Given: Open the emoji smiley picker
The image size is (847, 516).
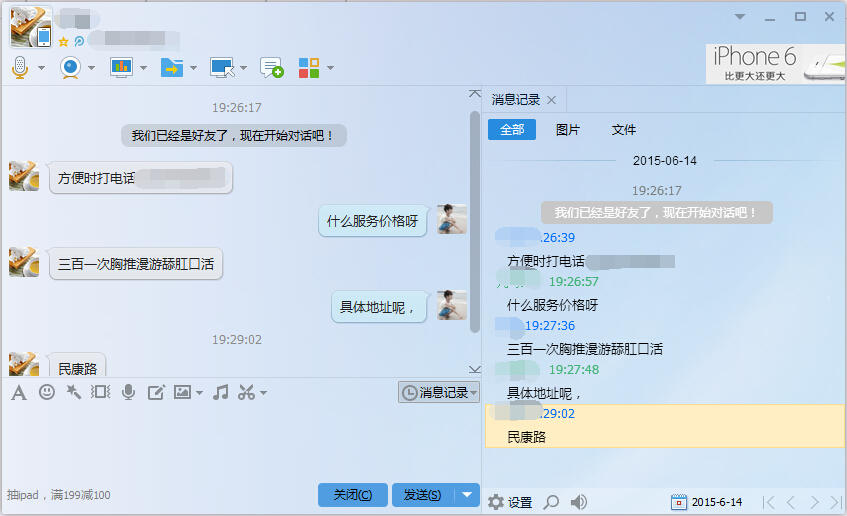Looking at the screenshot, I should [x=47, y=392].
